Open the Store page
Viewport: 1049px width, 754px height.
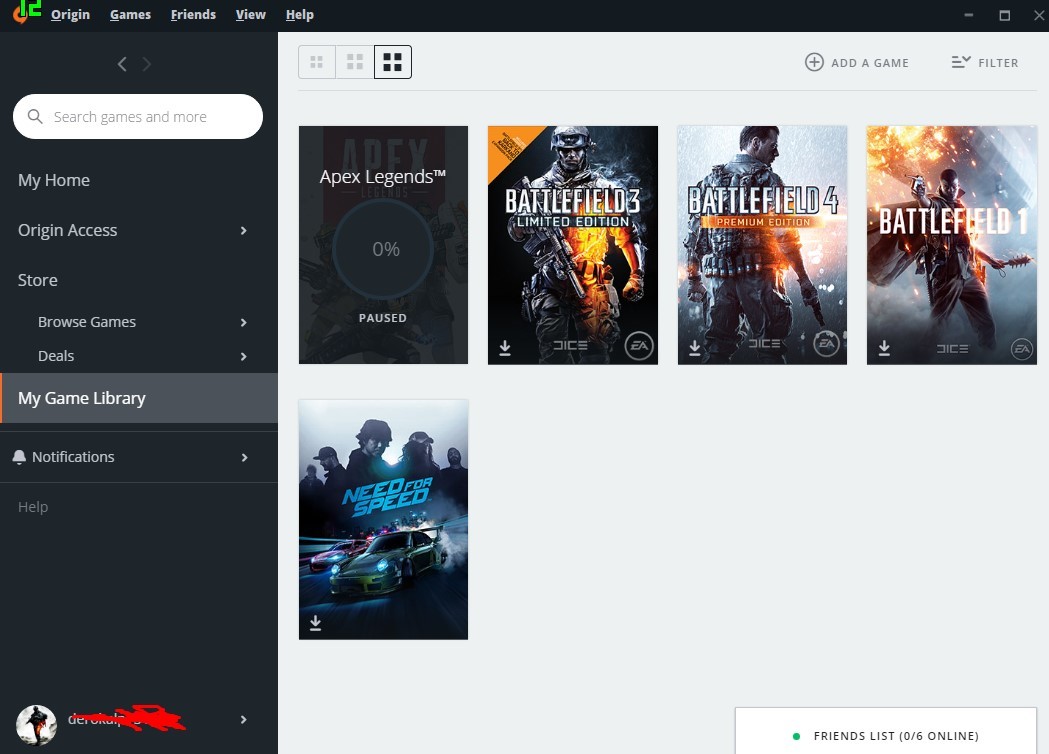(37, 280)
